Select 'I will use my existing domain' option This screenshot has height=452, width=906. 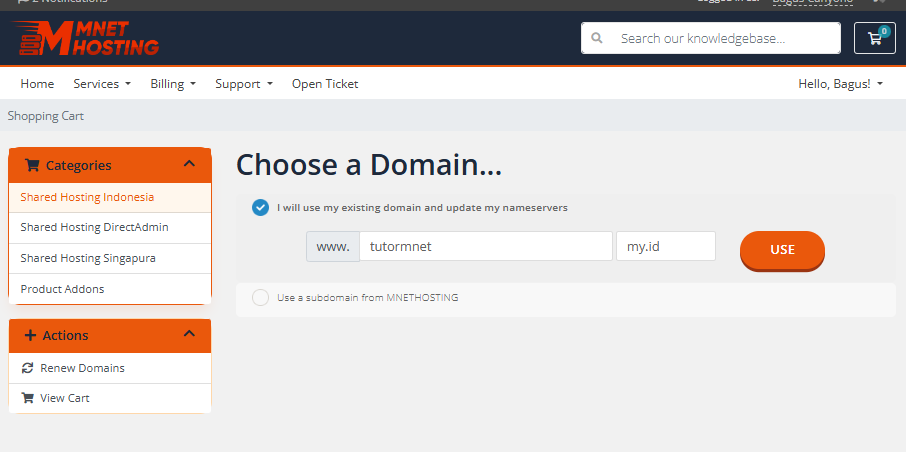[260, 207]
